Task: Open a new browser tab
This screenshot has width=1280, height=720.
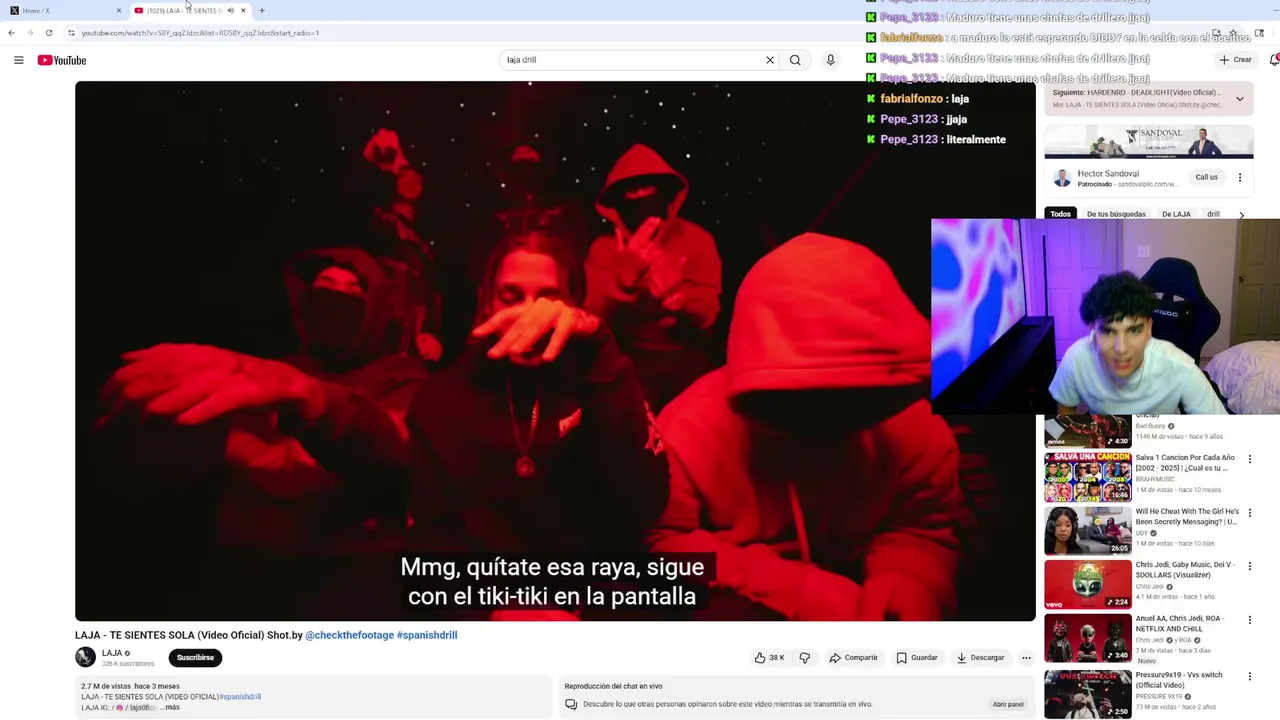Action: point(262,10)
